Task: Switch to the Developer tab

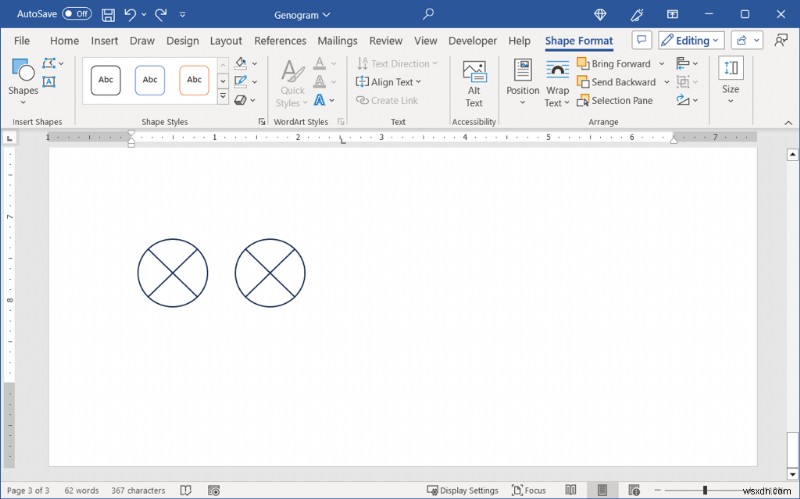Action: click(472, 41)
